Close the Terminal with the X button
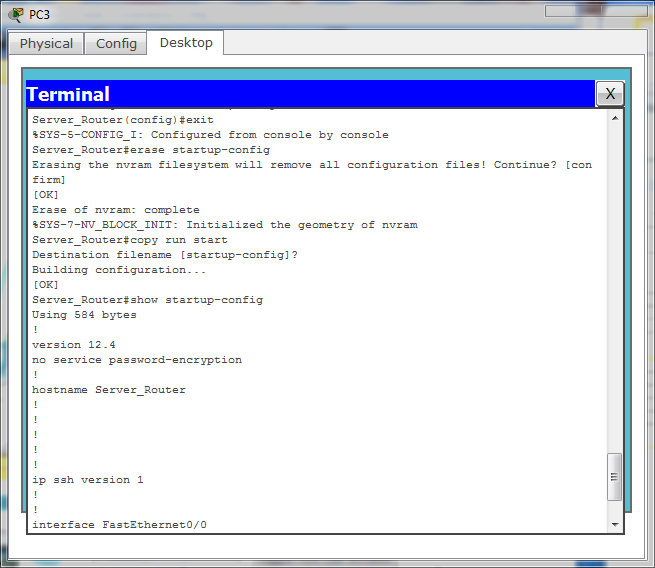Screen dimensions: 655x568 [610, 94]
